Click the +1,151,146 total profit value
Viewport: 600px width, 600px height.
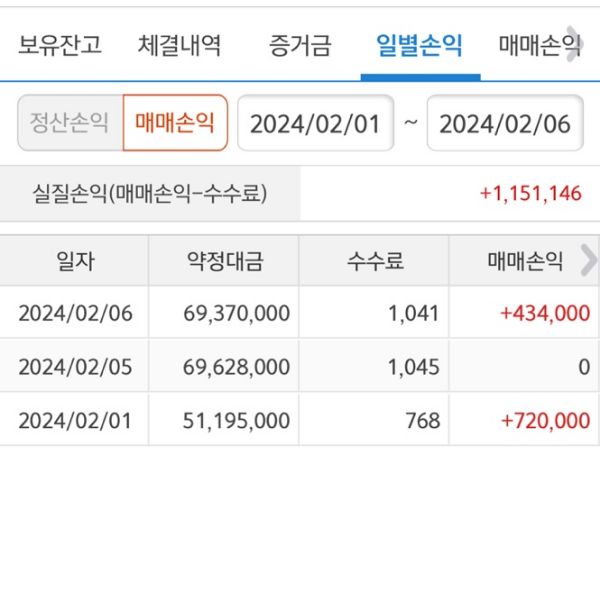pos(530,193)
